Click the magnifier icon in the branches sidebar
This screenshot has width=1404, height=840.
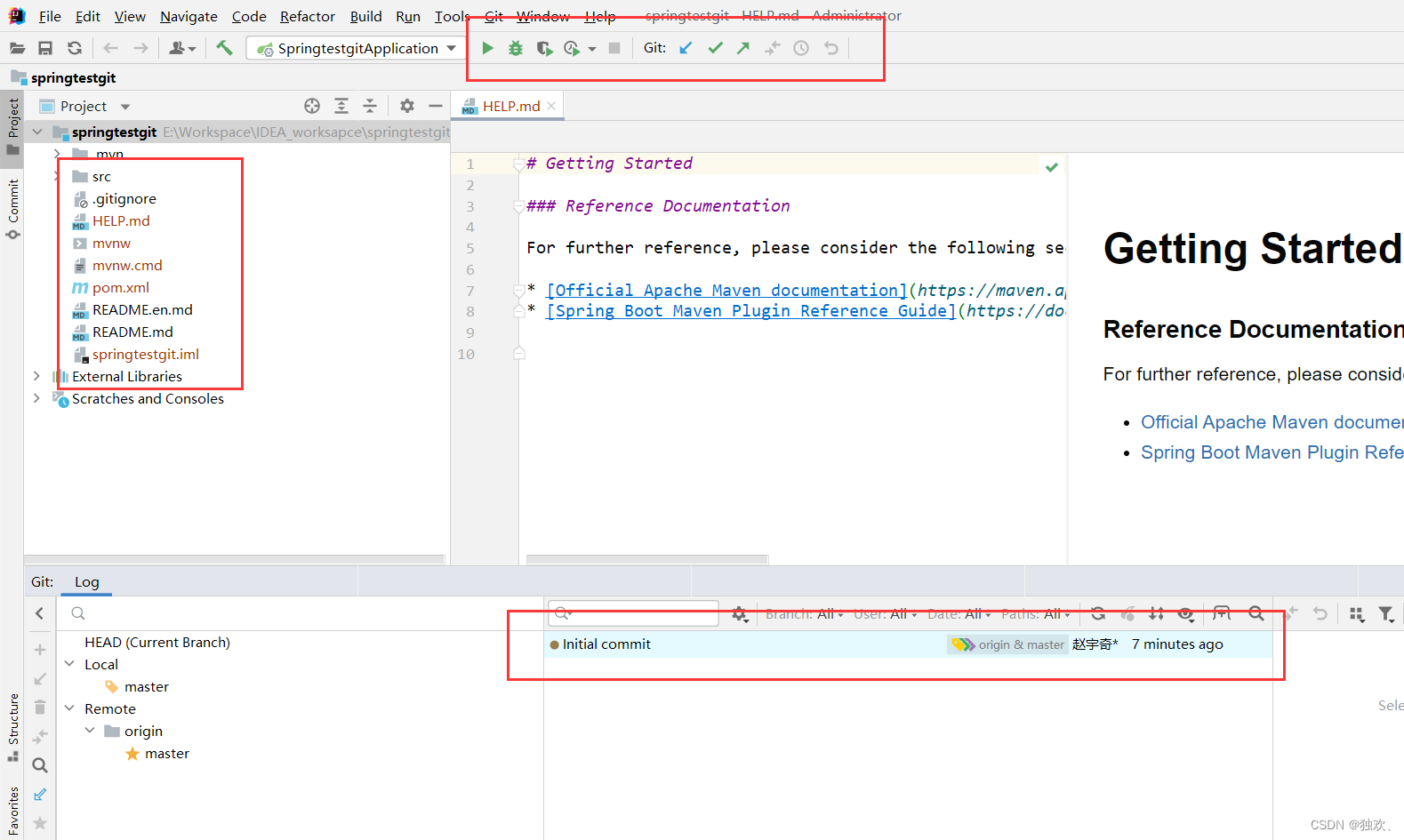pos(39,765)
